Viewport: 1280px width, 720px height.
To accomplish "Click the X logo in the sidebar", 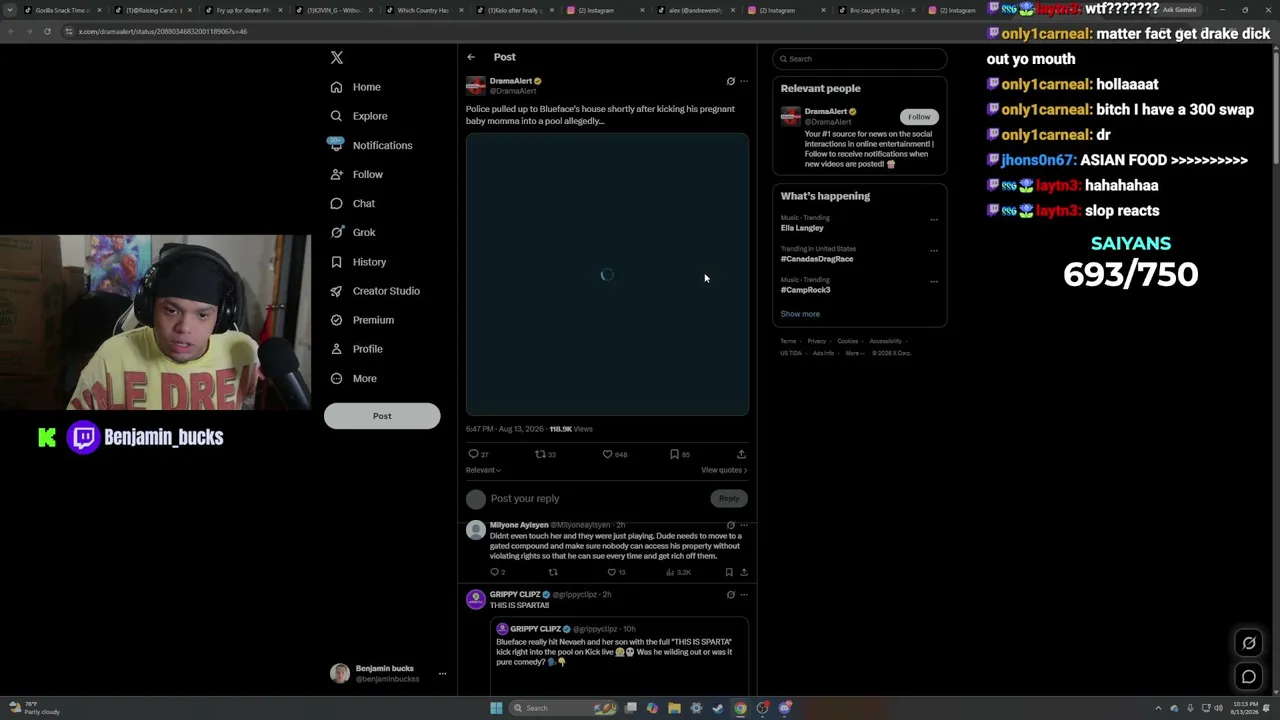I will tap(337, 58).
